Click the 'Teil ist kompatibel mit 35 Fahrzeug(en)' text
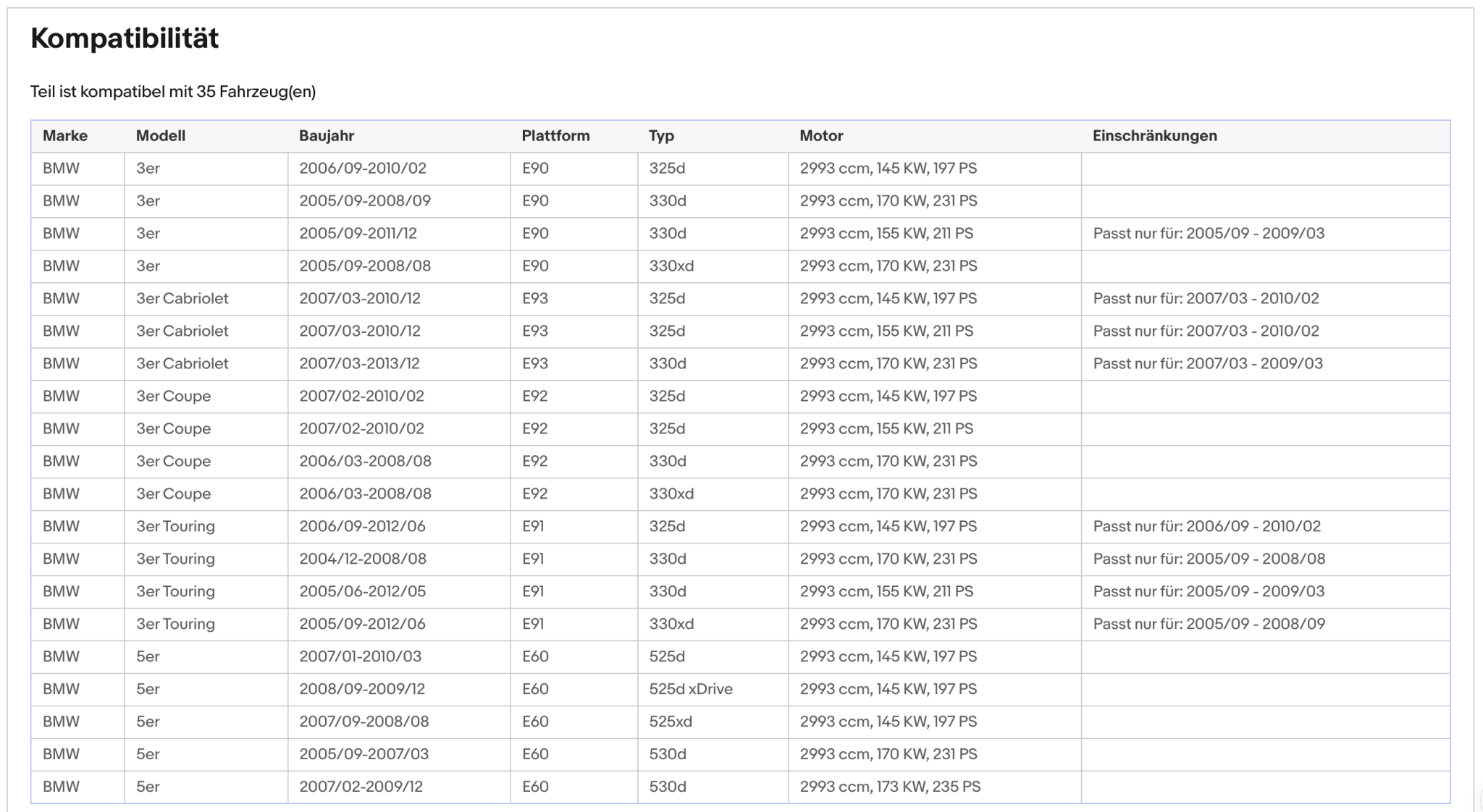The height and width of the screenshot is (812, 1483). [173, 92]
